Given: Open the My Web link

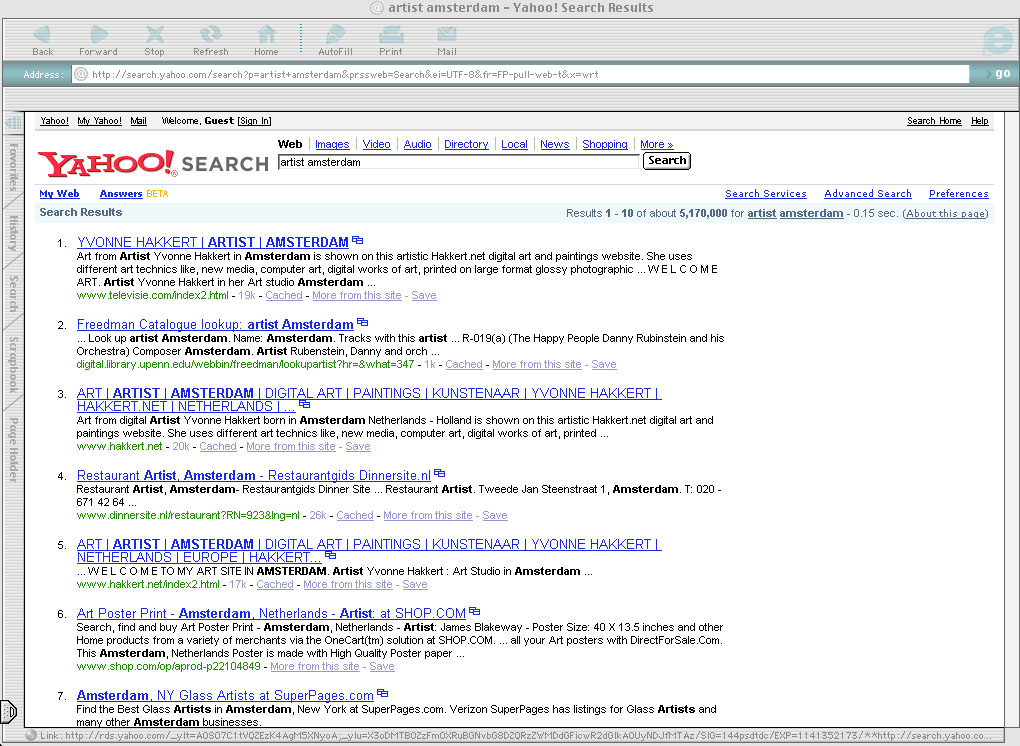Looking at the screenshot, I should pos(59,194).
